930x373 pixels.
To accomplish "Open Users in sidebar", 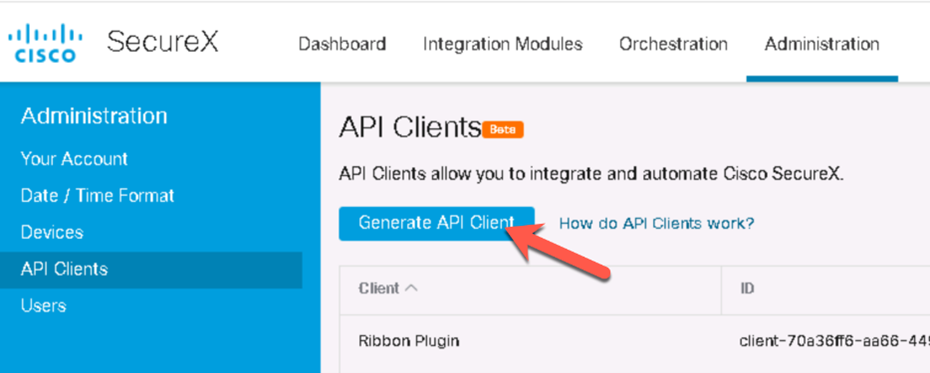I will pos(43,306).
